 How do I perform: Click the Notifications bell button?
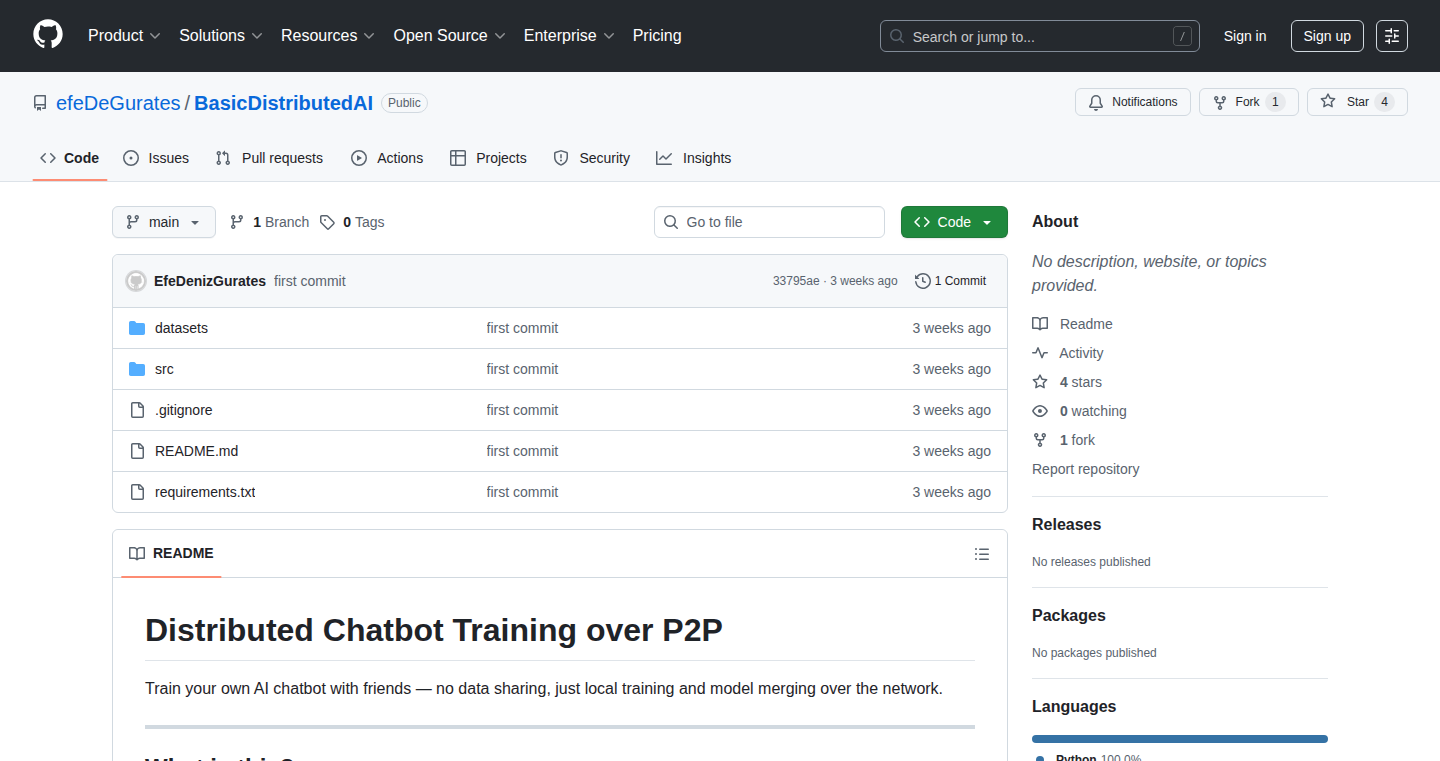coord(1133,102)
